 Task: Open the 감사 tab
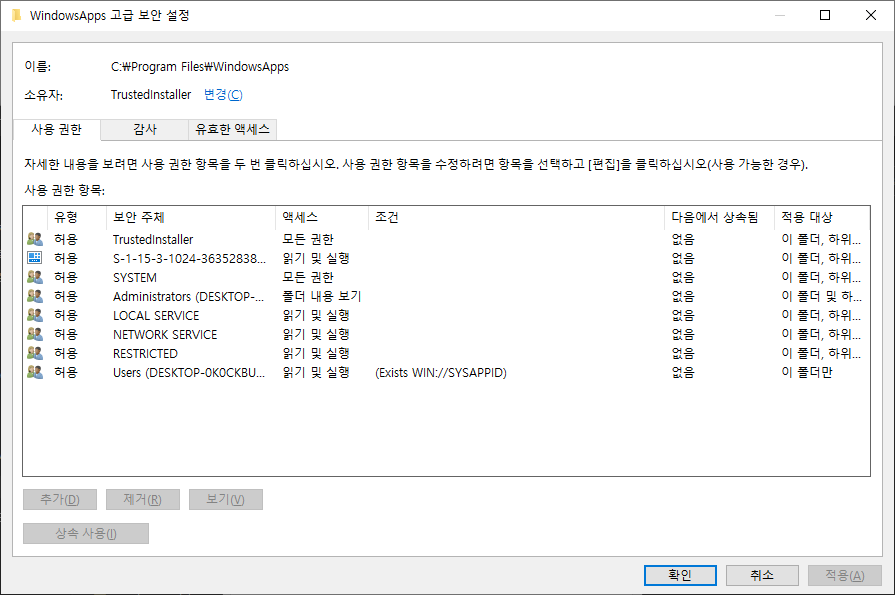click(x=144, y=130)
